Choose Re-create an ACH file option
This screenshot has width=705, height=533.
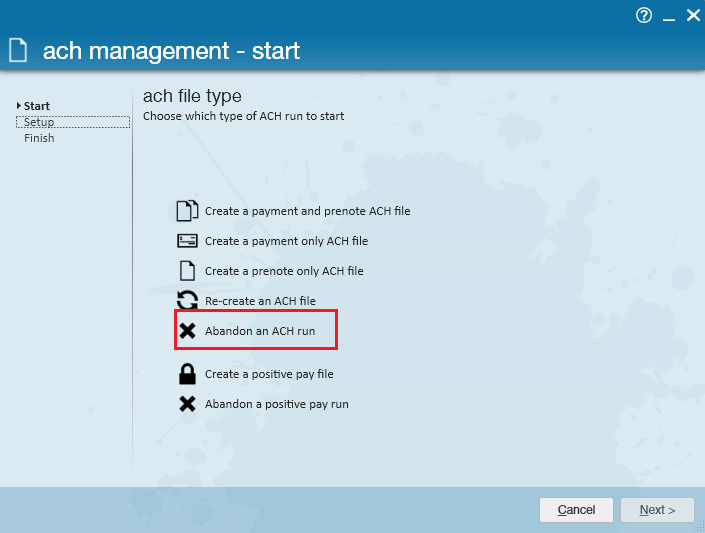point(260,301)
